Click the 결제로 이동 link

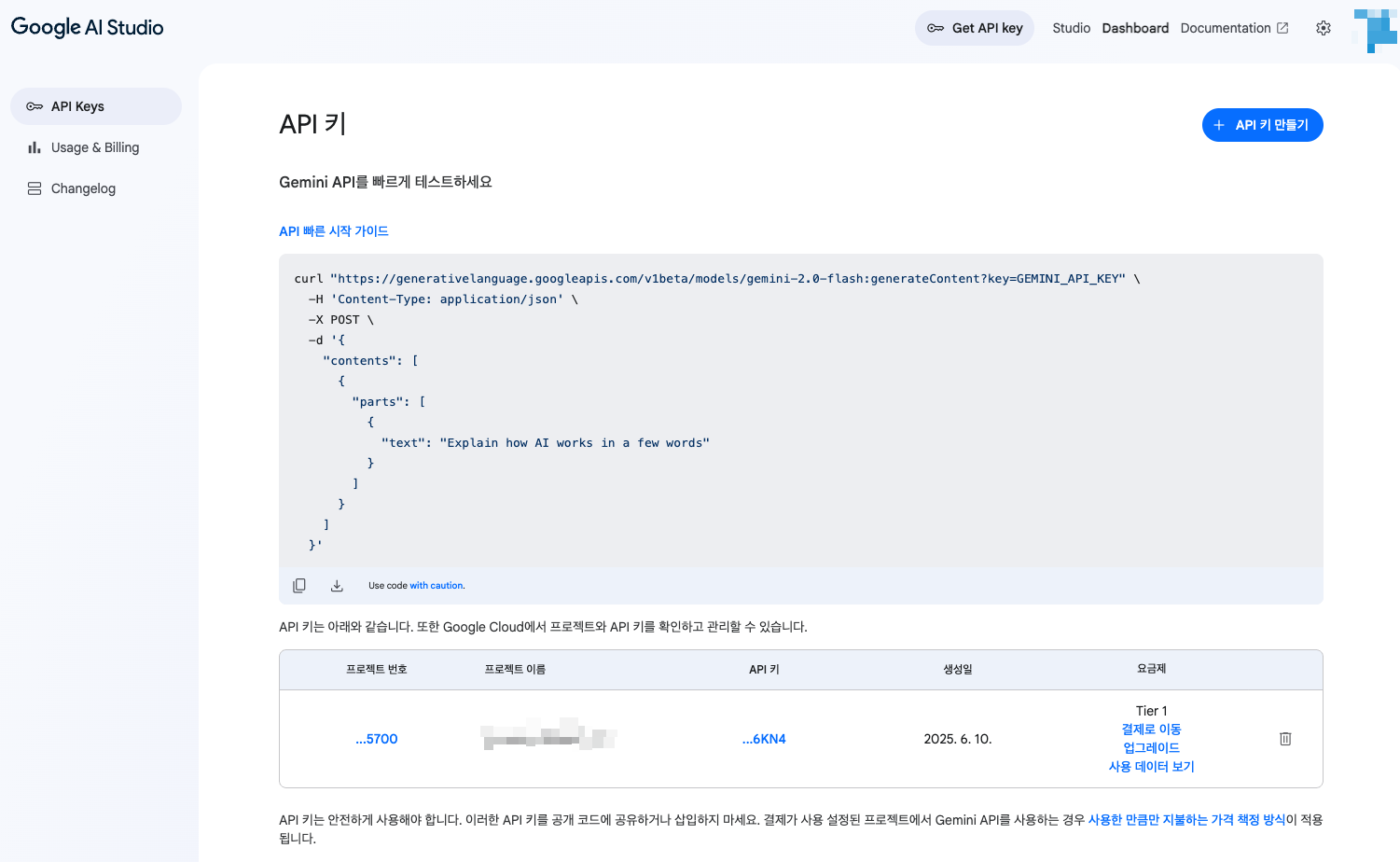pyautogui.click(x=1151, y=730)
